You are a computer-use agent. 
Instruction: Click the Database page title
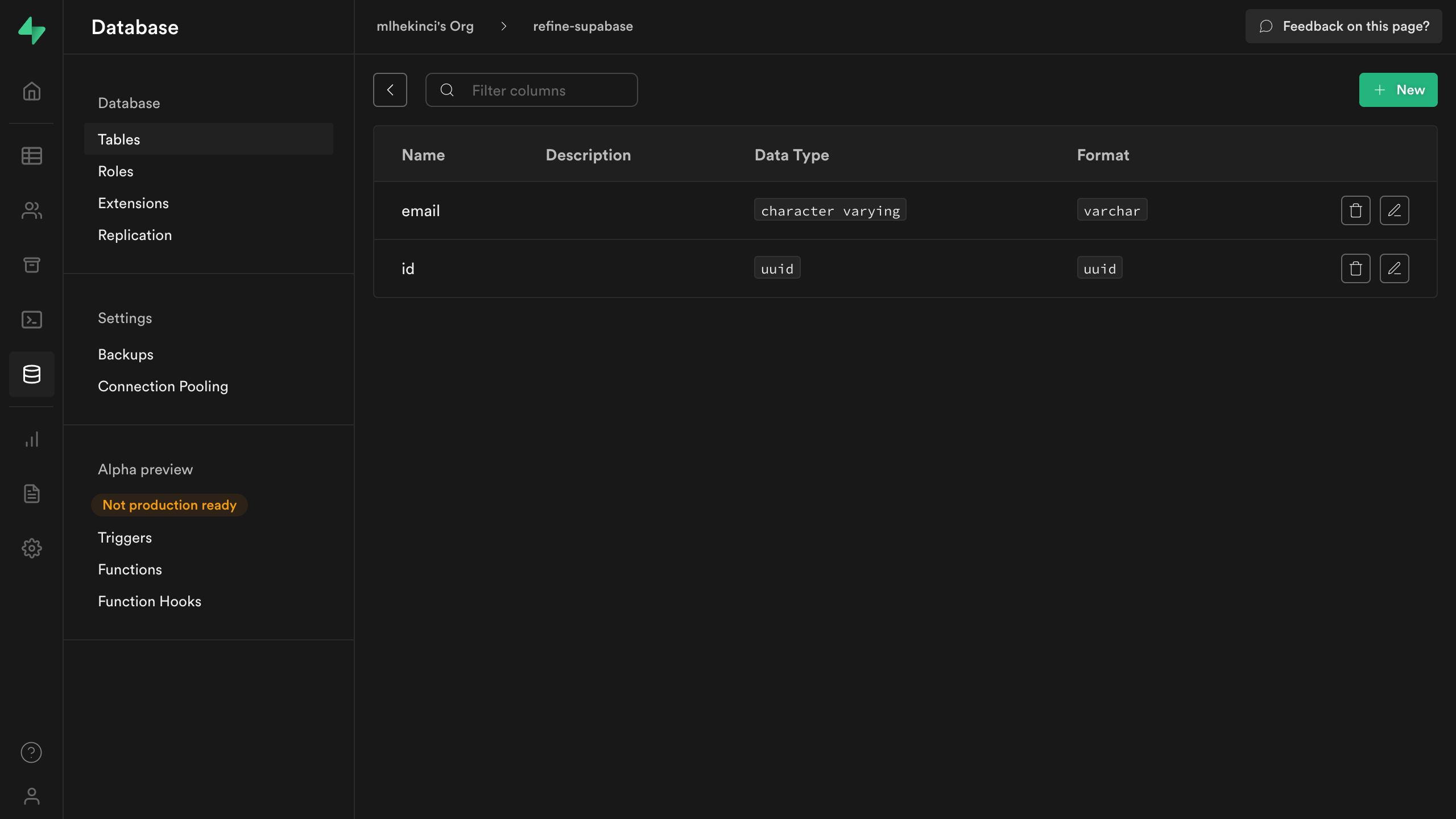point(135,27)
